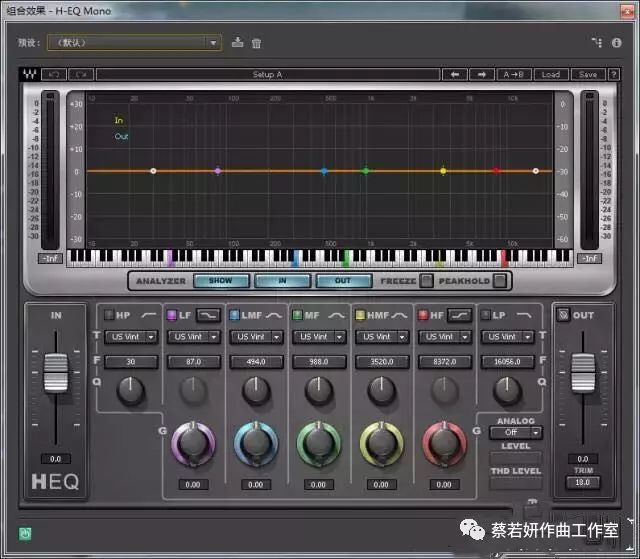The height and width of the screenshot is (559, 640).
Task: Click yellow HMF node on graph
Action: click(443, 171)
